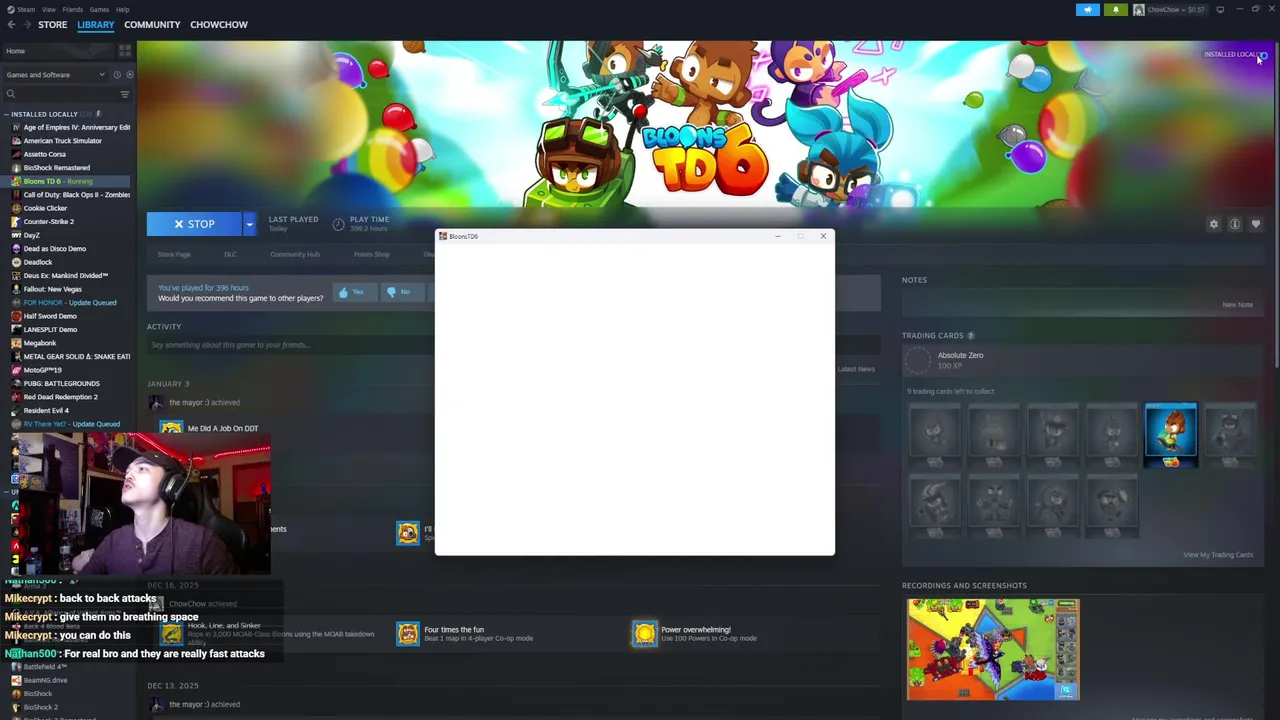Click the ChowChow avatar in the top bar
Screen dimensions: 1280x720
tap(1139, 10)
